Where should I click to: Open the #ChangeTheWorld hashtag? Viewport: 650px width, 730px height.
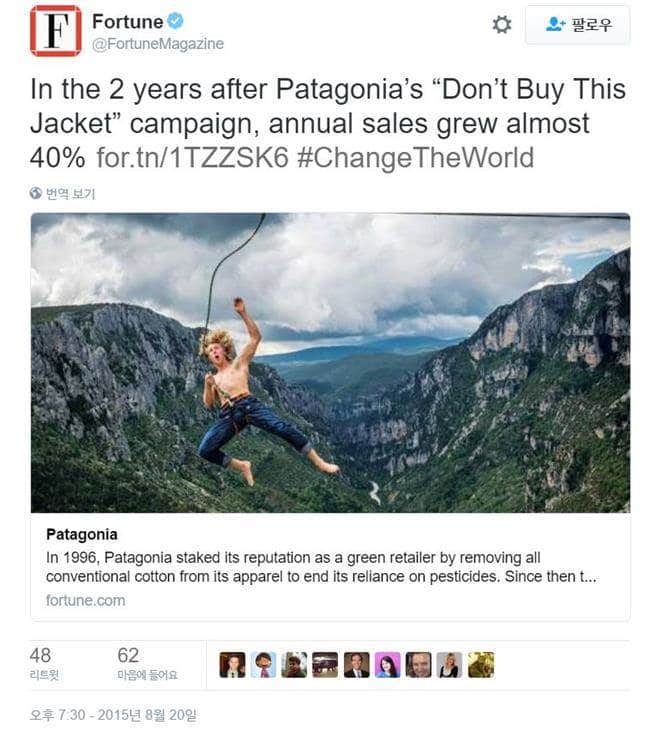[x=415, y=157]
